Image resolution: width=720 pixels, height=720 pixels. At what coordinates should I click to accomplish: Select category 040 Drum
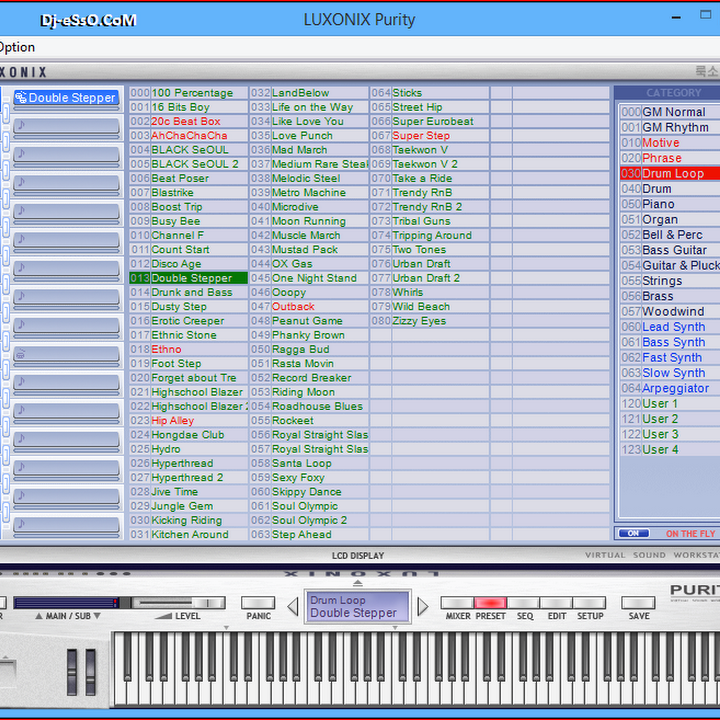pyautogui.click(x=669, y=189)
